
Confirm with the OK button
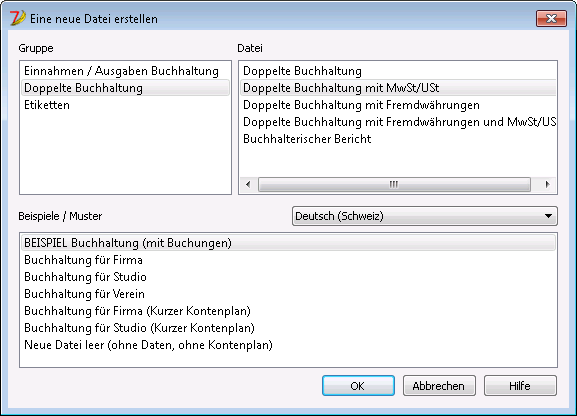(x=358, y=386)
